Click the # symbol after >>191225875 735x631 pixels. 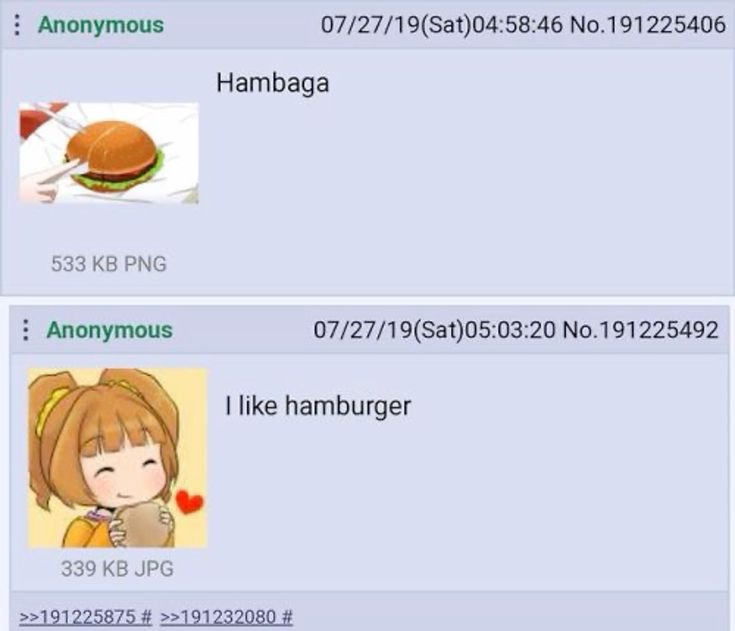coord(146,617)
